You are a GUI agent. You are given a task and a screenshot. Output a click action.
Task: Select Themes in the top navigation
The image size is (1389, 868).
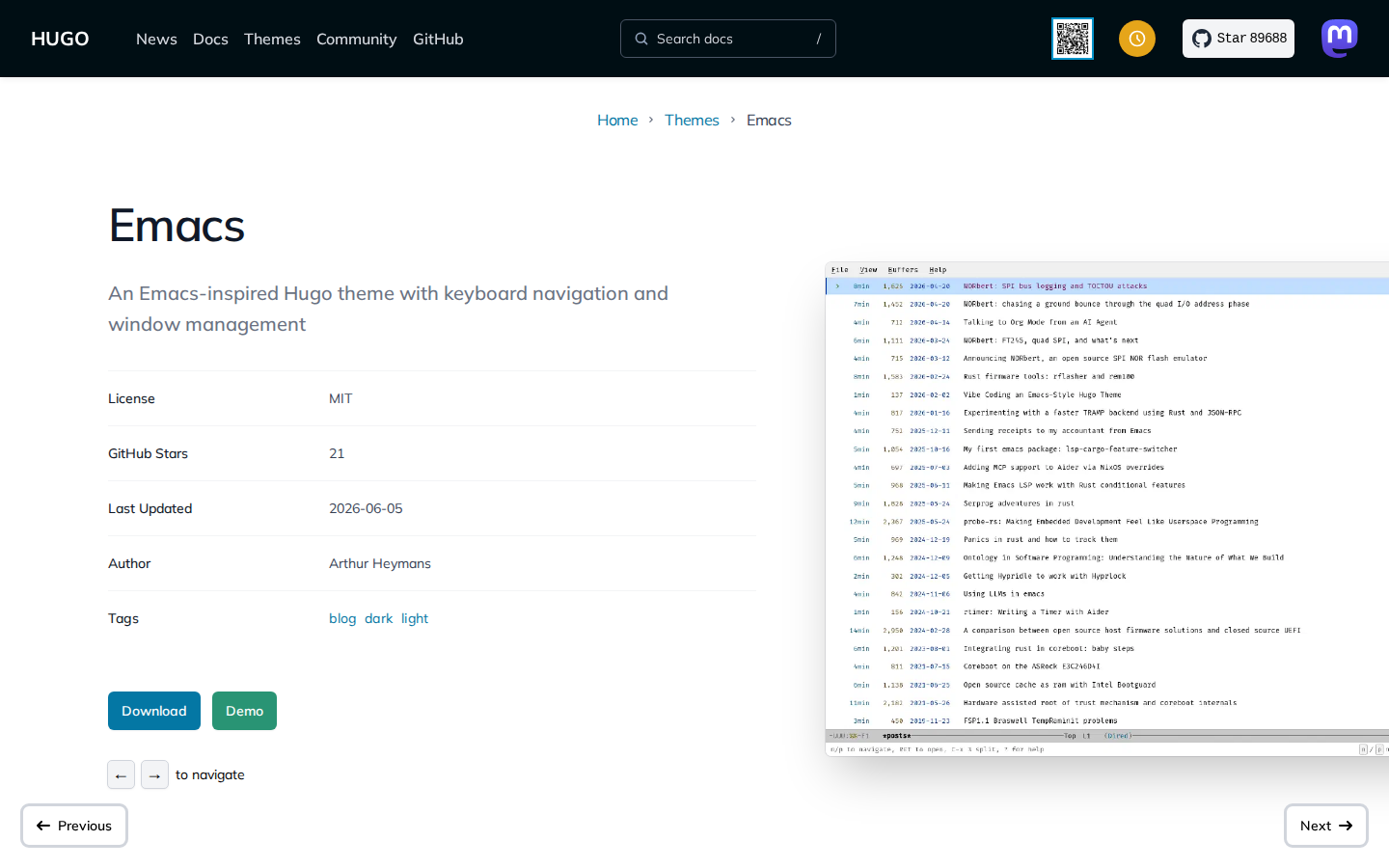(x=272, y=39)
